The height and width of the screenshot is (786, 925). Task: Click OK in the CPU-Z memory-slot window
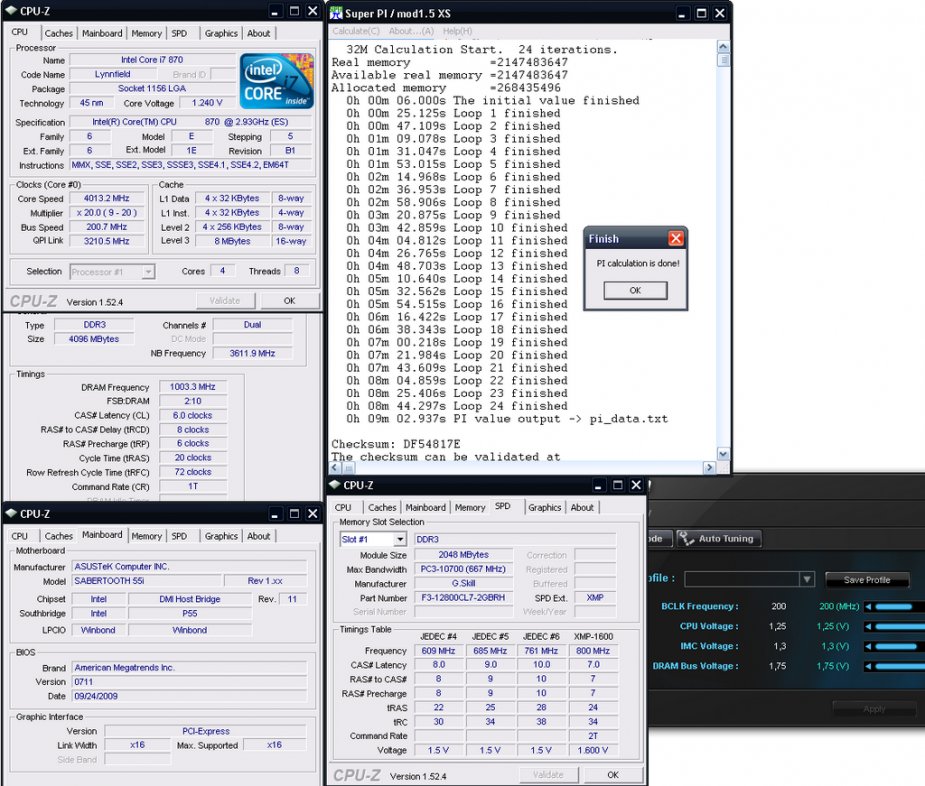pyautogui.click(x=613, y=775)
